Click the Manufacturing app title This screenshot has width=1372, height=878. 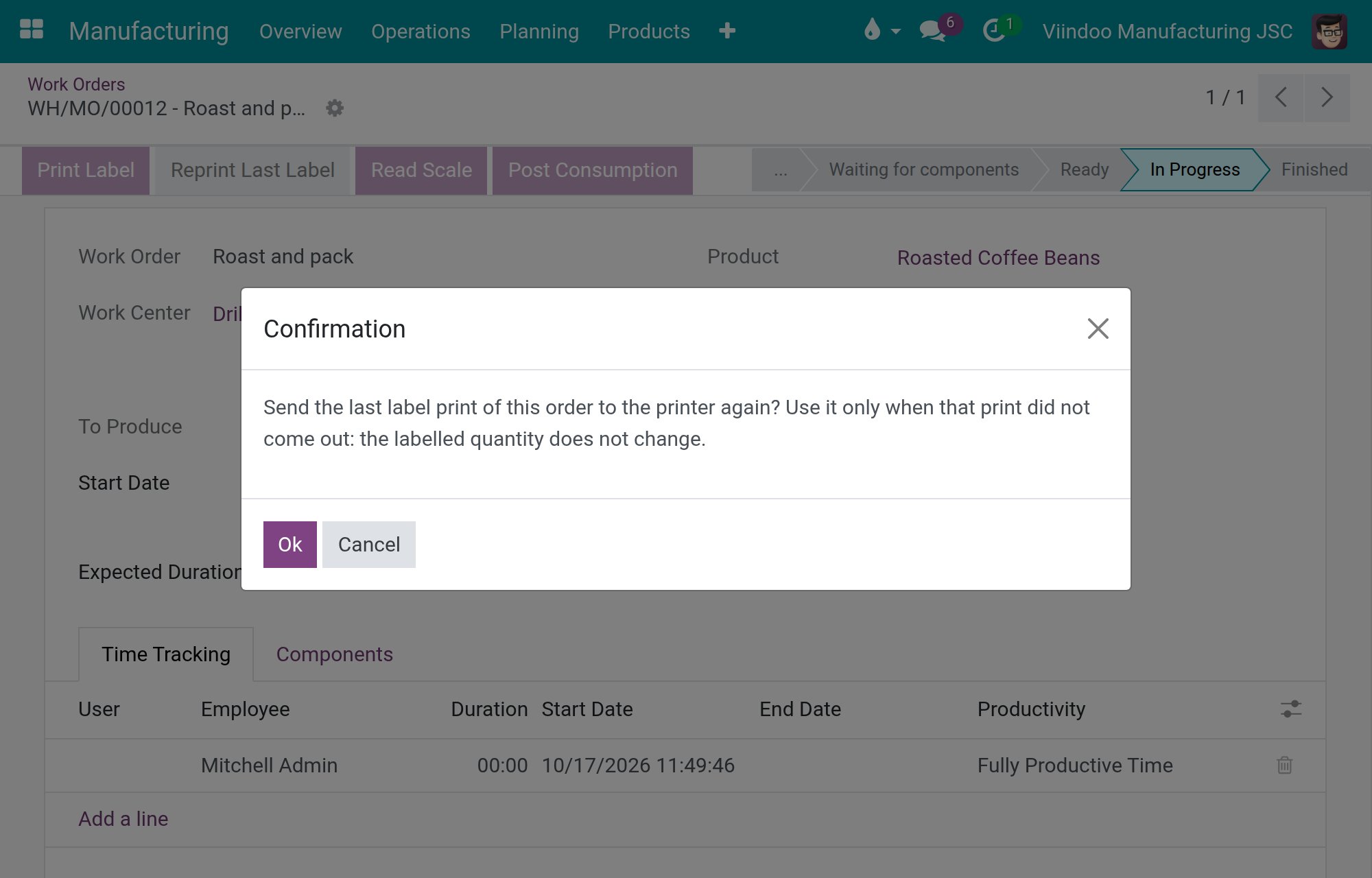(x=149, y=31)
